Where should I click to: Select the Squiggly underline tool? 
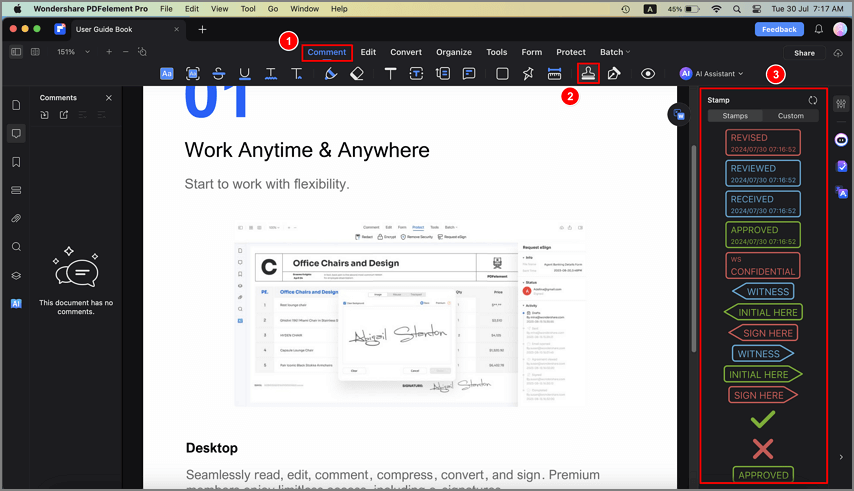coord(271,73)
